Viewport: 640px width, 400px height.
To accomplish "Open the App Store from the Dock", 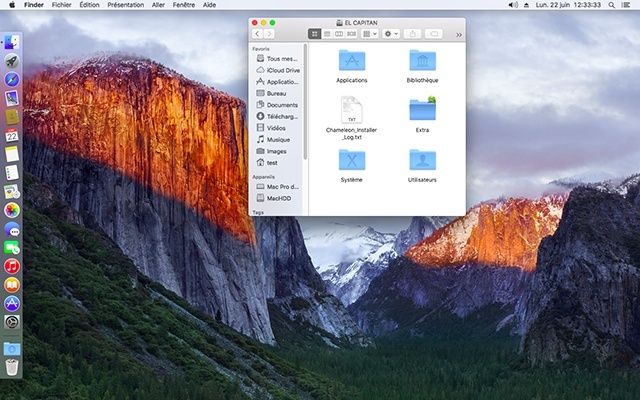I will click(12, 304).
